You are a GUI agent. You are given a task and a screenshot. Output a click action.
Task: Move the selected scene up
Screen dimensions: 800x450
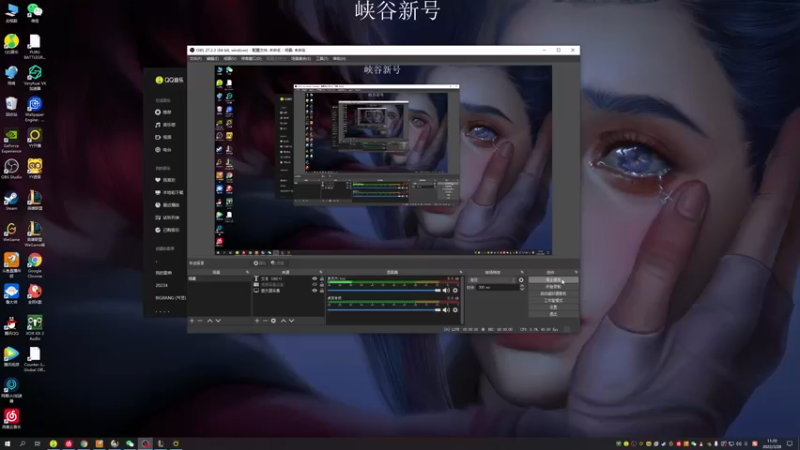pyautogui.click(x=210, y=321)
